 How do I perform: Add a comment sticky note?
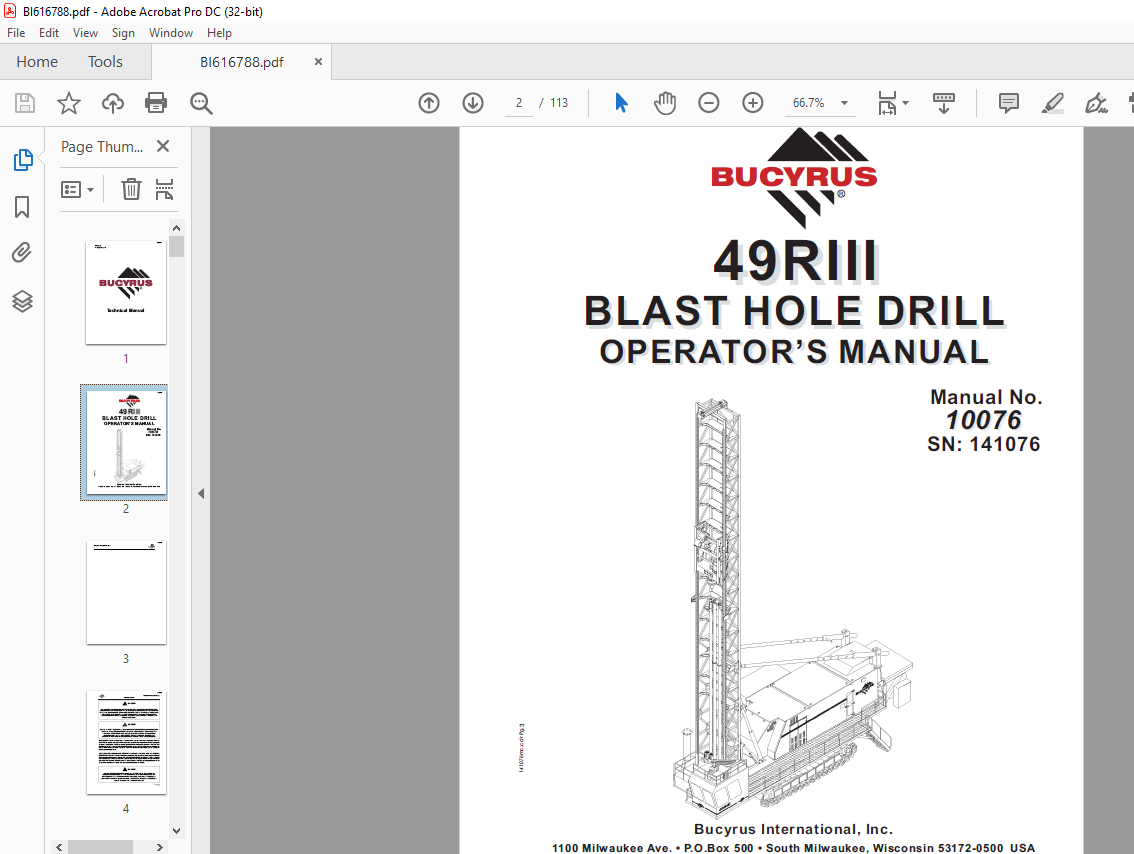(1009, 103)
